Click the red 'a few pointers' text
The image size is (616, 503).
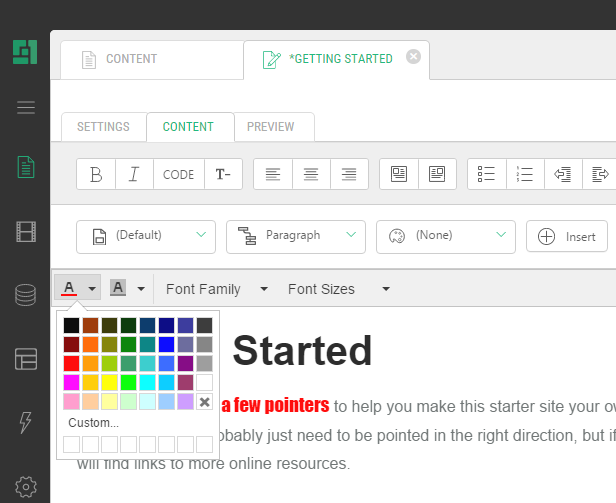[275, 406]
